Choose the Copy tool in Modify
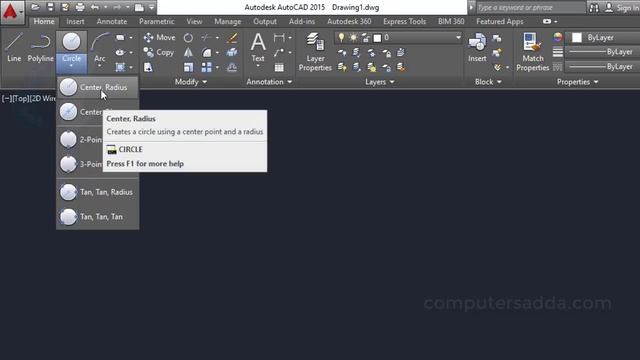The image size is (640, 360). pos(159,52)
